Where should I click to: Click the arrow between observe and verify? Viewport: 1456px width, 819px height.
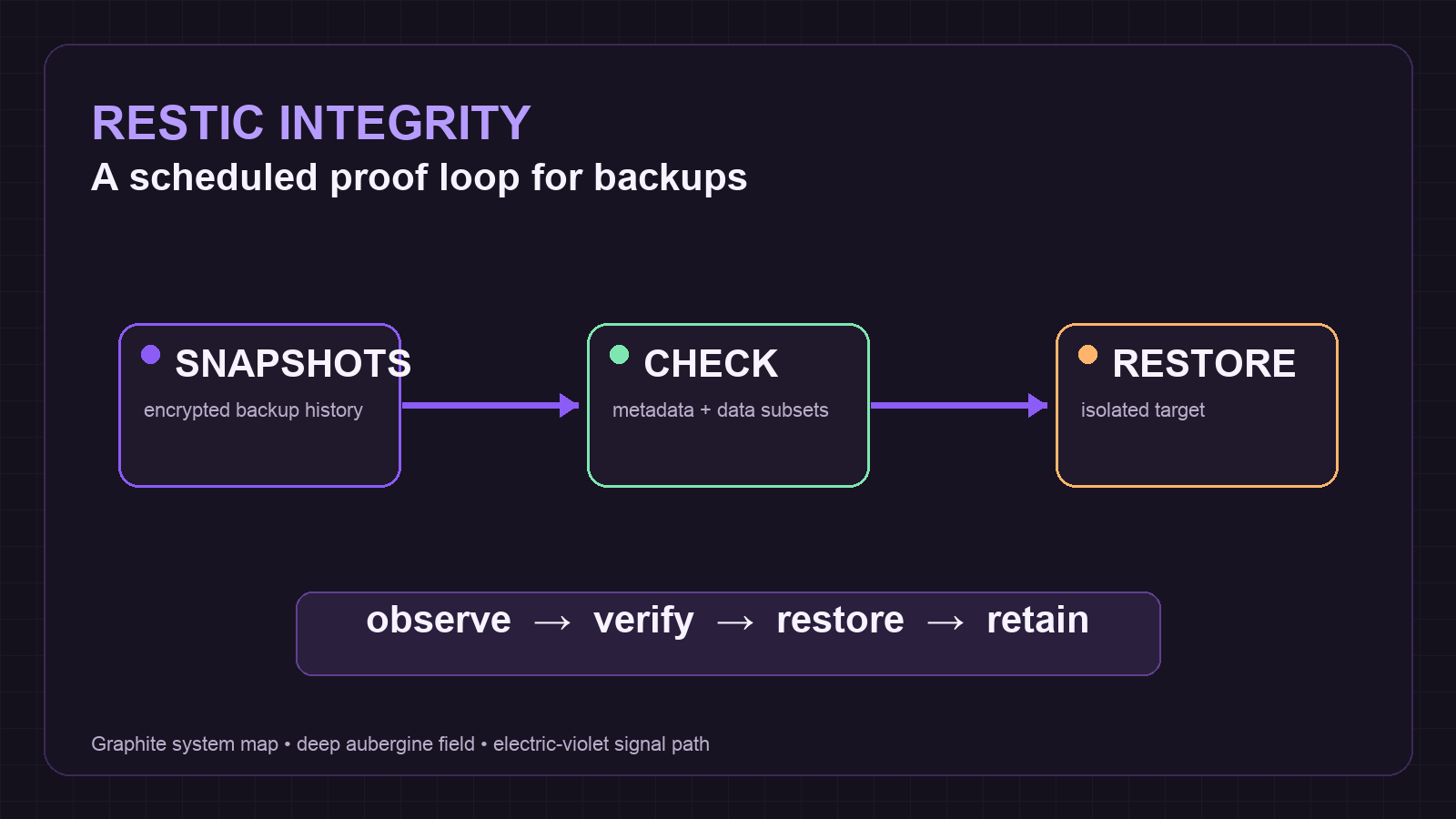coord(552,622)
